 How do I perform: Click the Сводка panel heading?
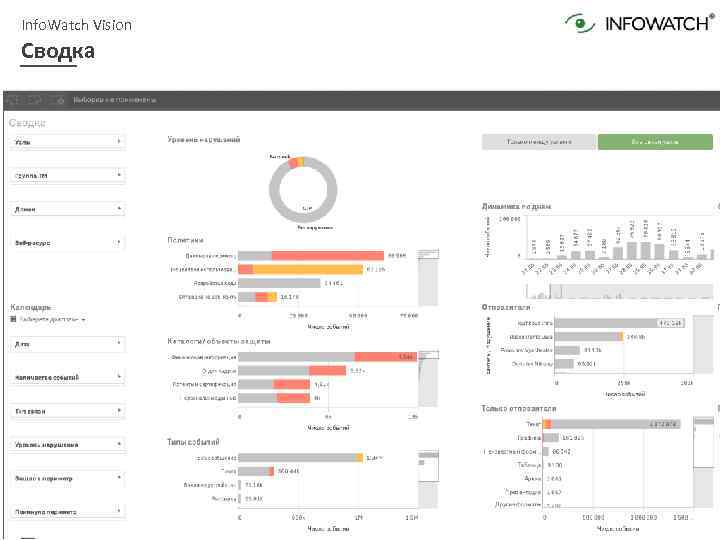(27, 123)
